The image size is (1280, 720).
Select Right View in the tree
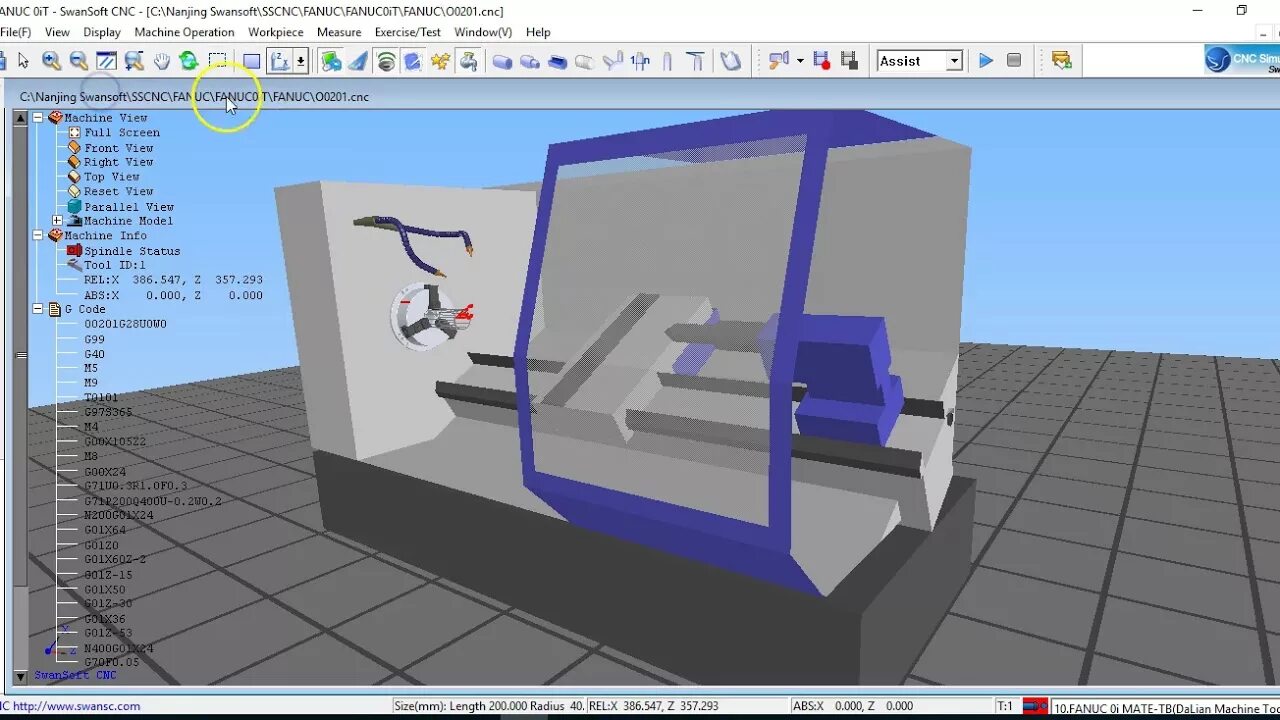coord(118,162)
